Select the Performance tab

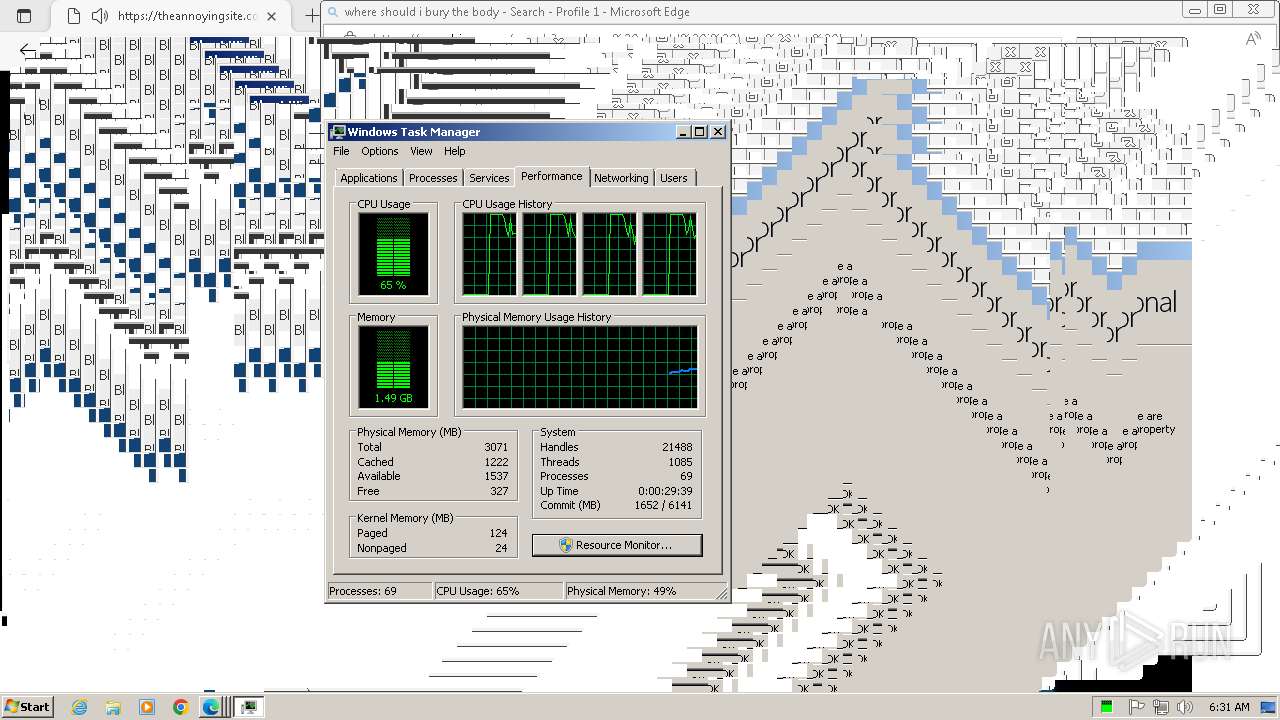pos(551,176)
